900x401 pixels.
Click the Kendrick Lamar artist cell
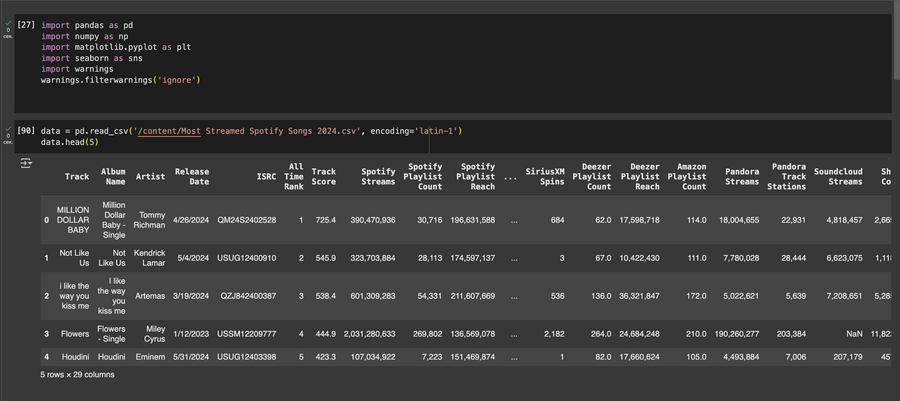tap(149, 258)
